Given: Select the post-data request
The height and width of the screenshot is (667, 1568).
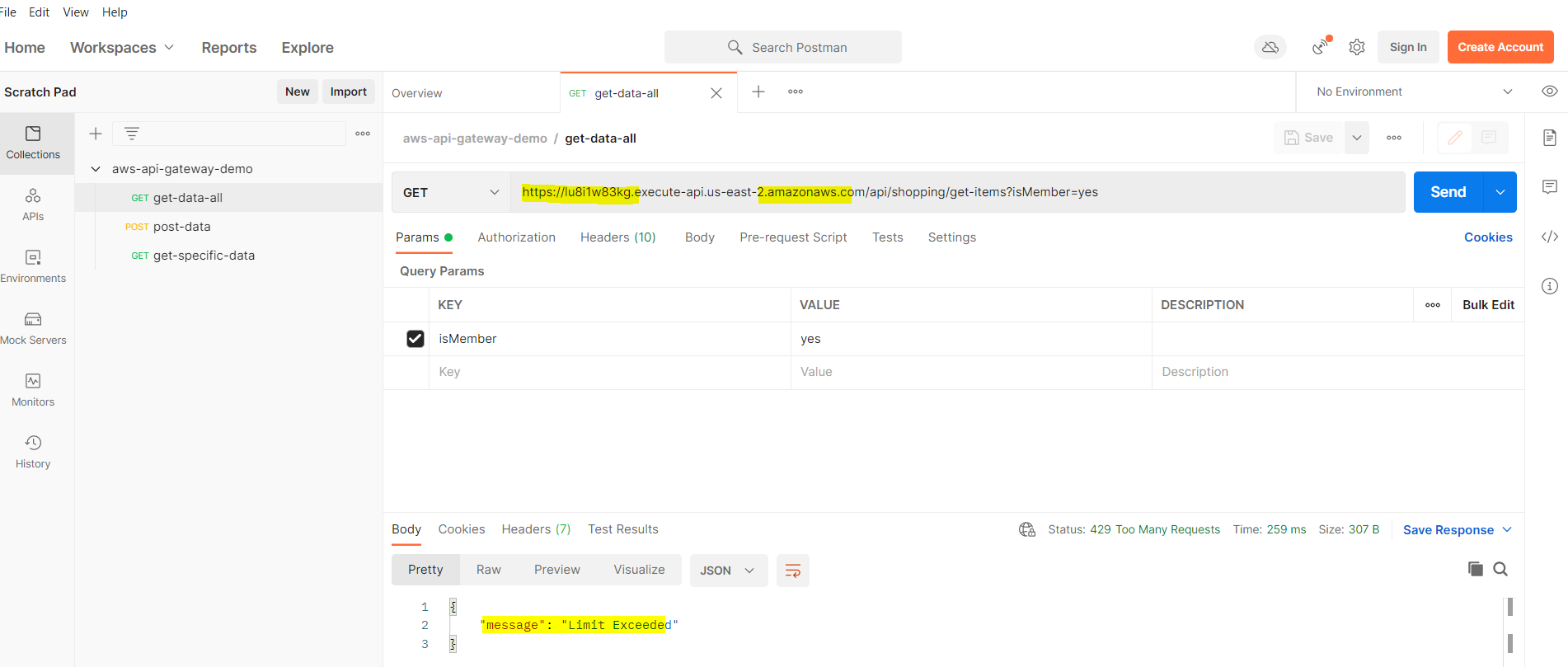Looking at the screenshot, I should [228, 227].
